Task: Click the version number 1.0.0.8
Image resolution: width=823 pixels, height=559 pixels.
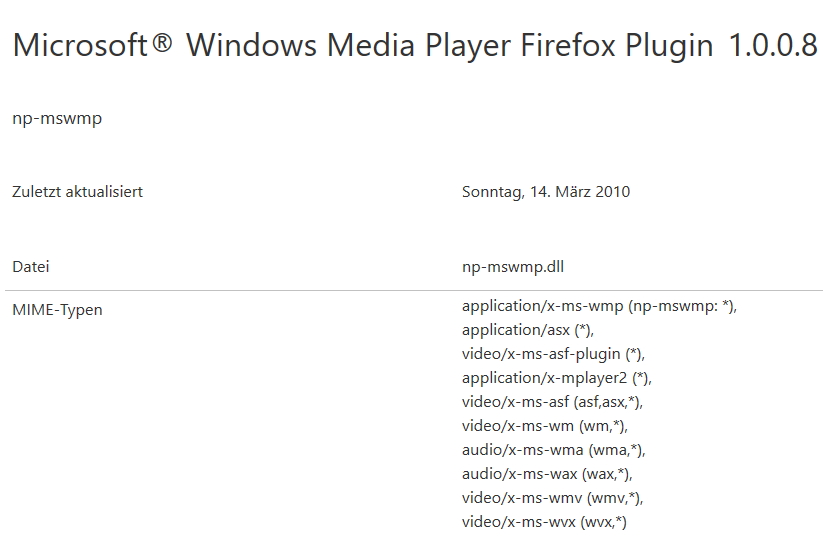Action: click(773, 46)
